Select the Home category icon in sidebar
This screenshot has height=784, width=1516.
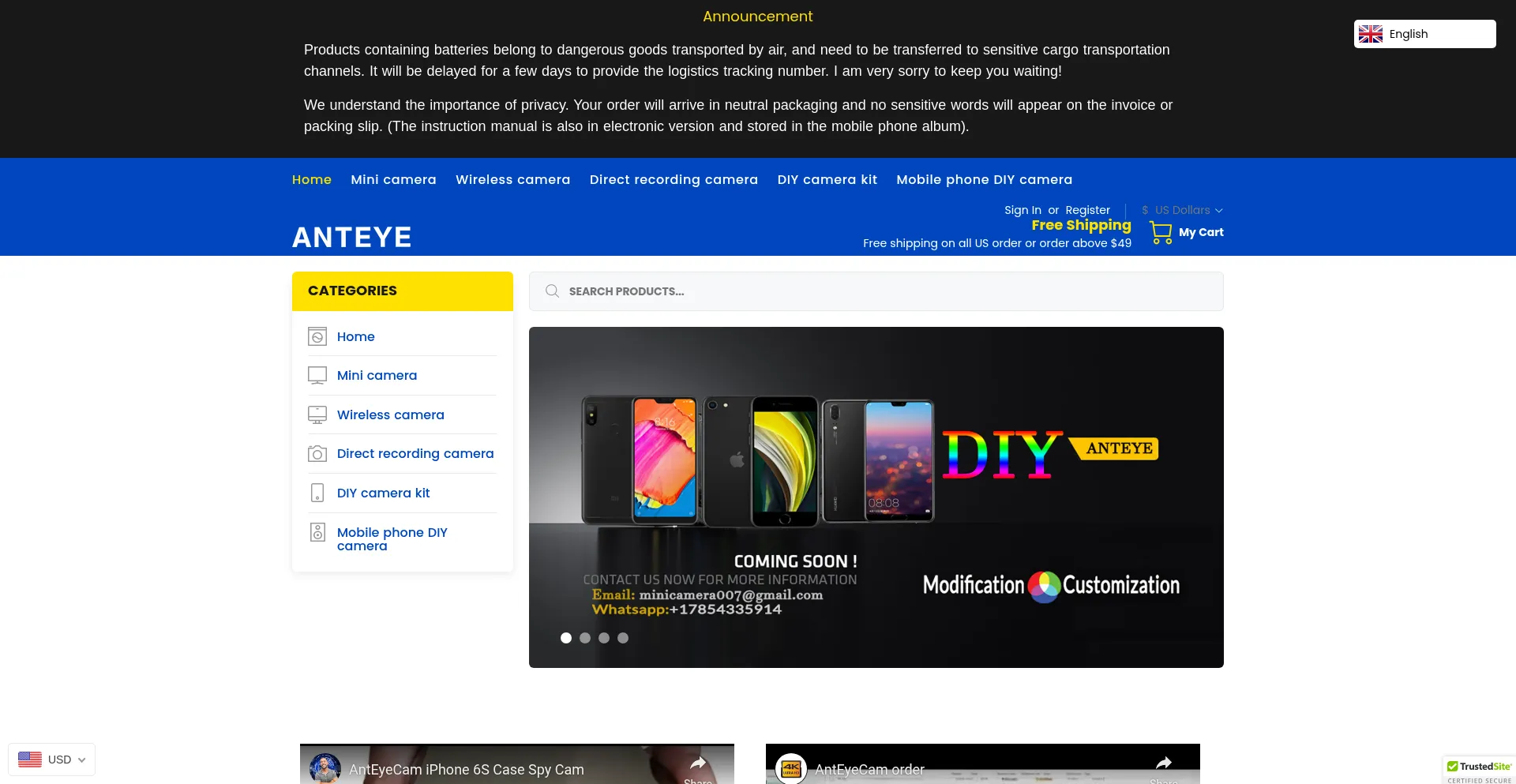point(317,336)
